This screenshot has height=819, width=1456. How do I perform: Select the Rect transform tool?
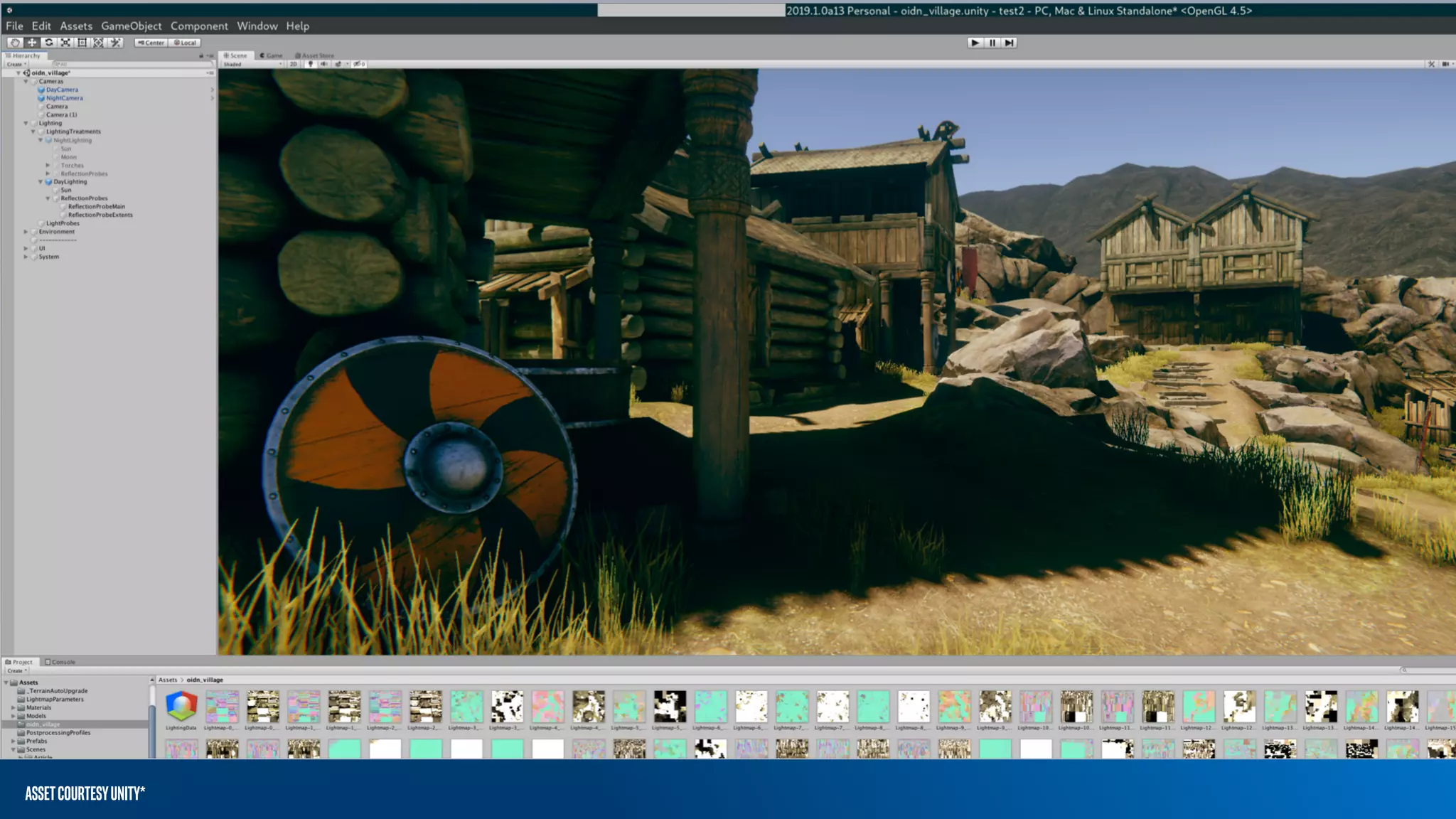tap(82, 43)
